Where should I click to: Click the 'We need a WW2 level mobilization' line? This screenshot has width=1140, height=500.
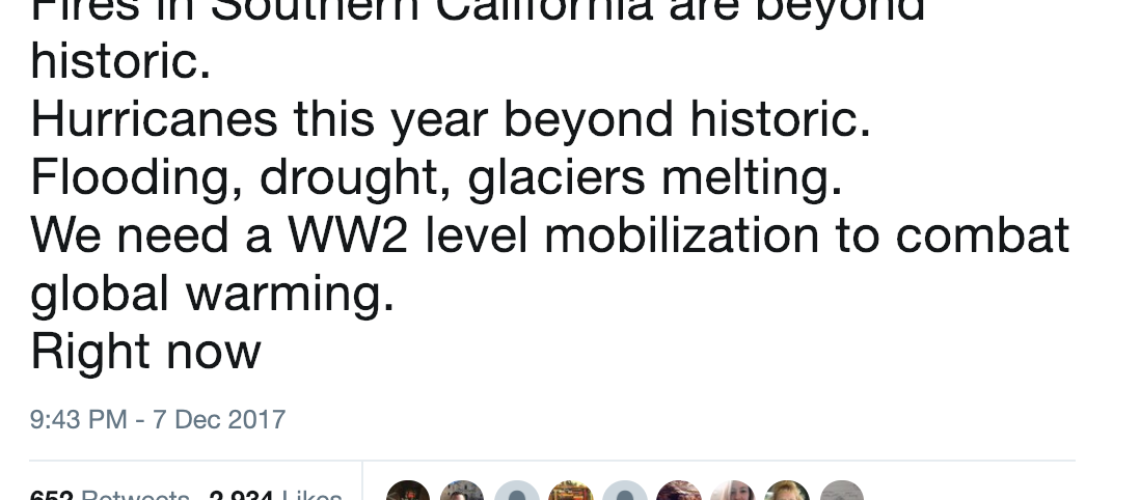point(550,235)
